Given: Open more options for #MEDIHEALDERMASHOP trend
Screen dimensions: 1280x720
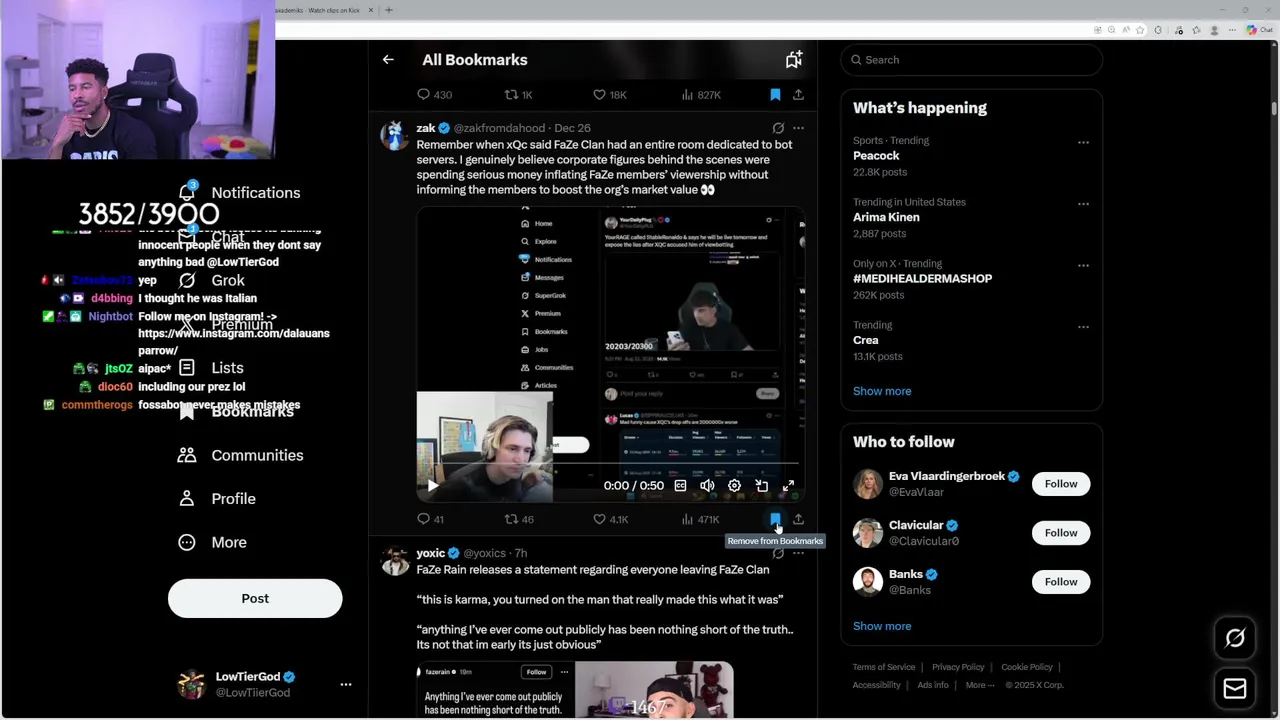Looking at the screenshot, I should [1083, 266].
